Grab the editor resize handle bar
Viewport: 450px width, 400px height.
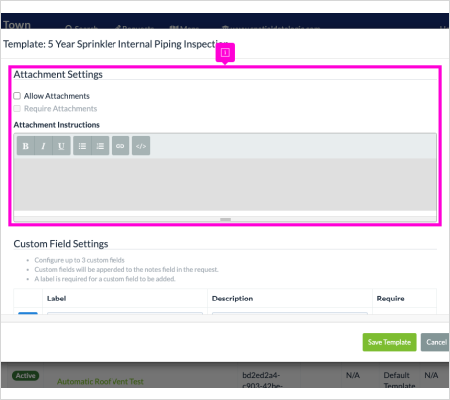point(225,219)
